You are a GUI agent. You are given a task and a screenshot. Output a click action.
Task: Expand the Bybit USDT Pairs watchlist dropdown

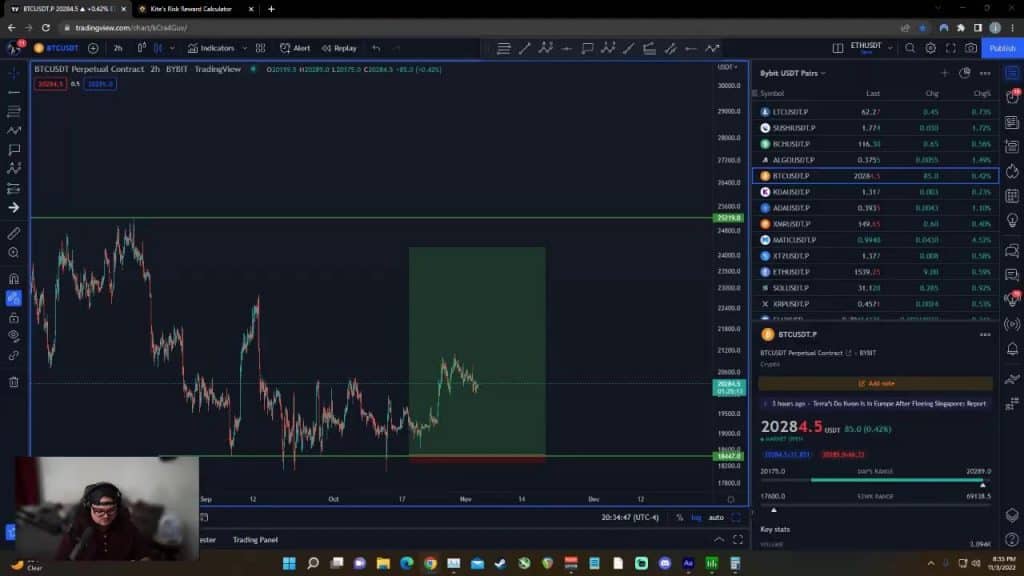pyautogui.click(x=794, y=73)
